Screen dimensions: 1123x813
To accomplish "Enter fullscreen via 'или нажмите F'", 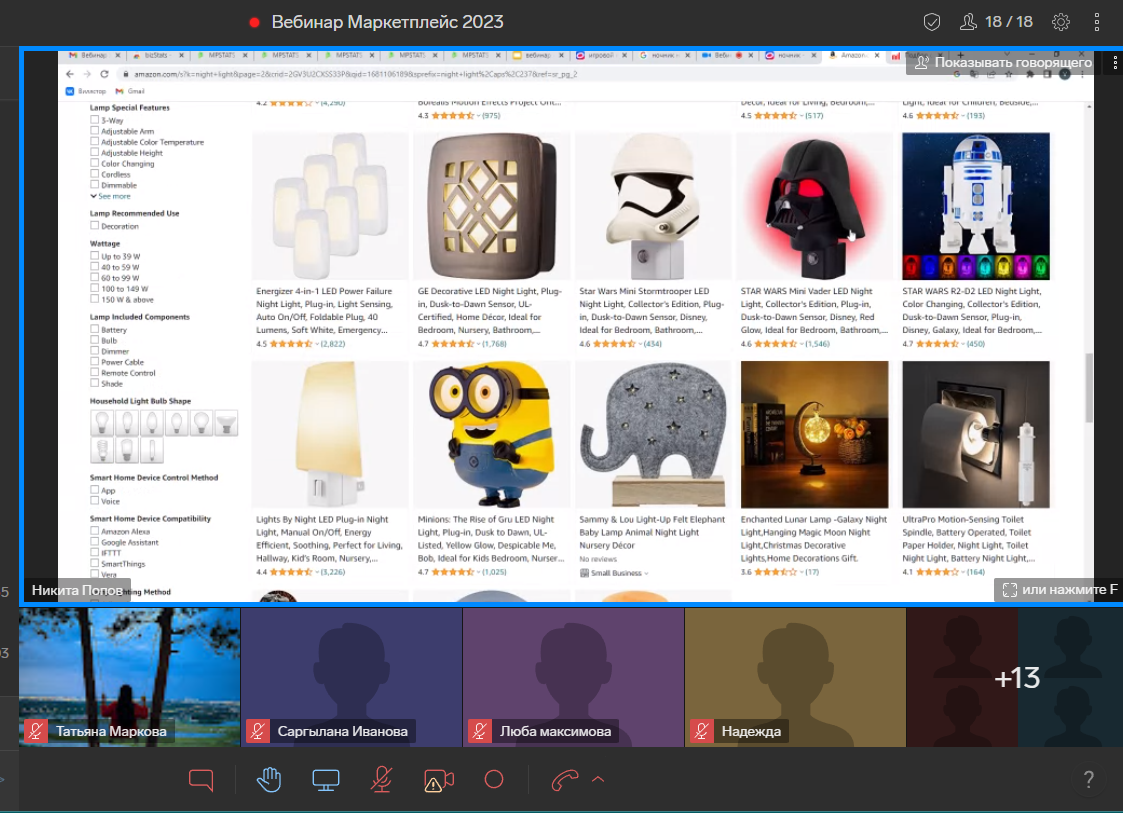I will point(1061,590).
